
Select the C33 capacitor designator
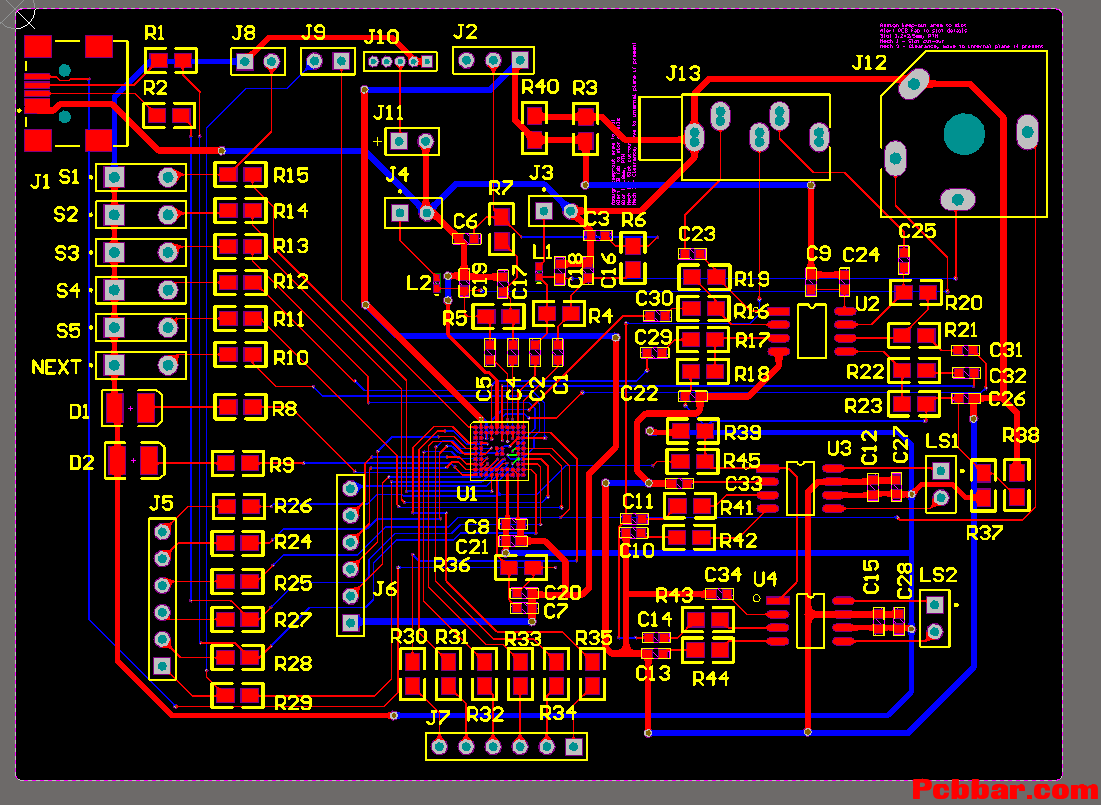(744, 484)
